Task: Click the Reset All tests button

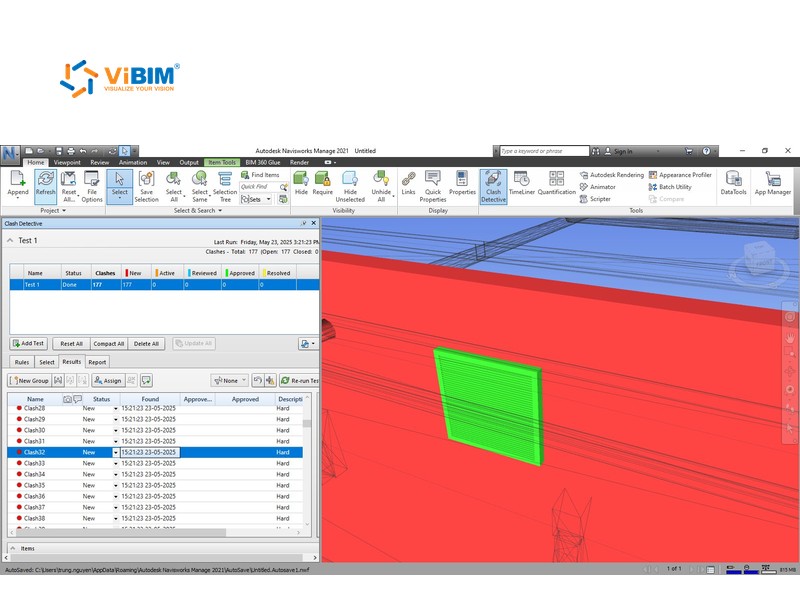Action: 71,343
